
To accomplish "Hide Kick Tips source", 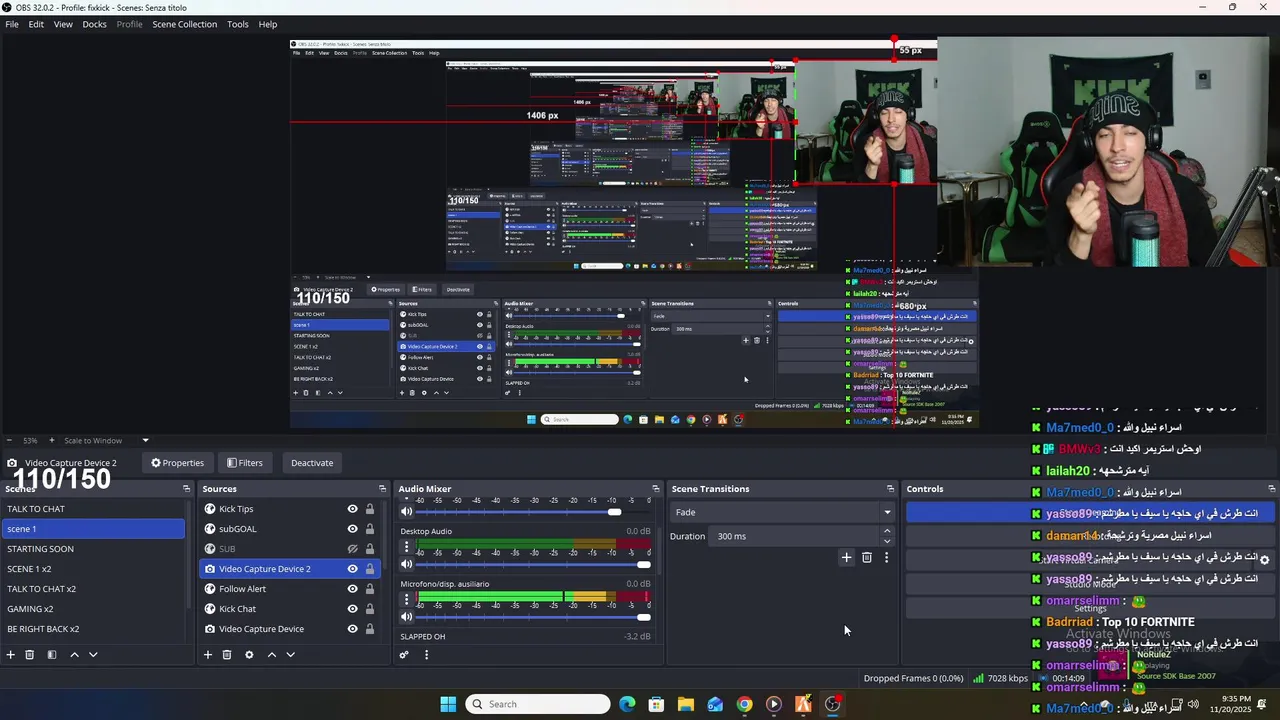I will coord(352,509).
